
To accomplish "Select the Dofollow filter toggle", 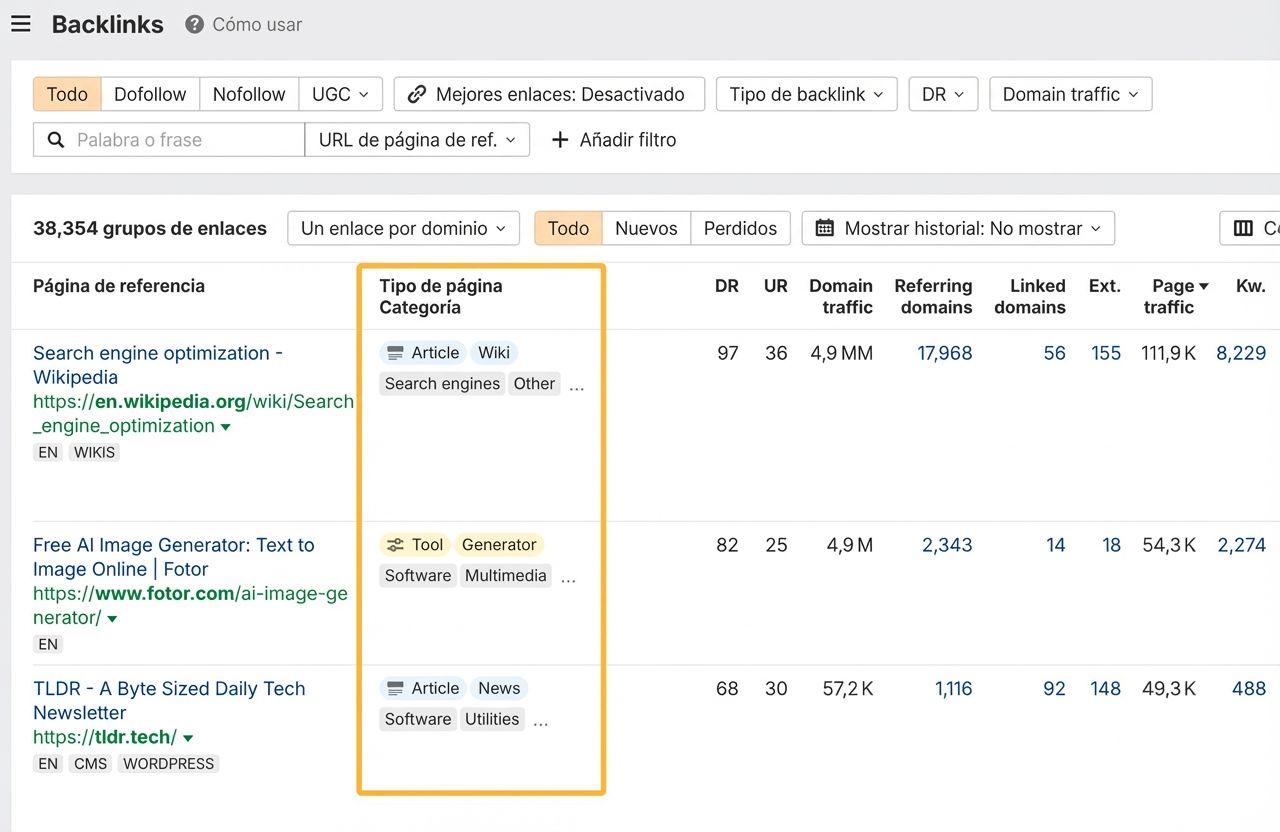I will [150, 94].
